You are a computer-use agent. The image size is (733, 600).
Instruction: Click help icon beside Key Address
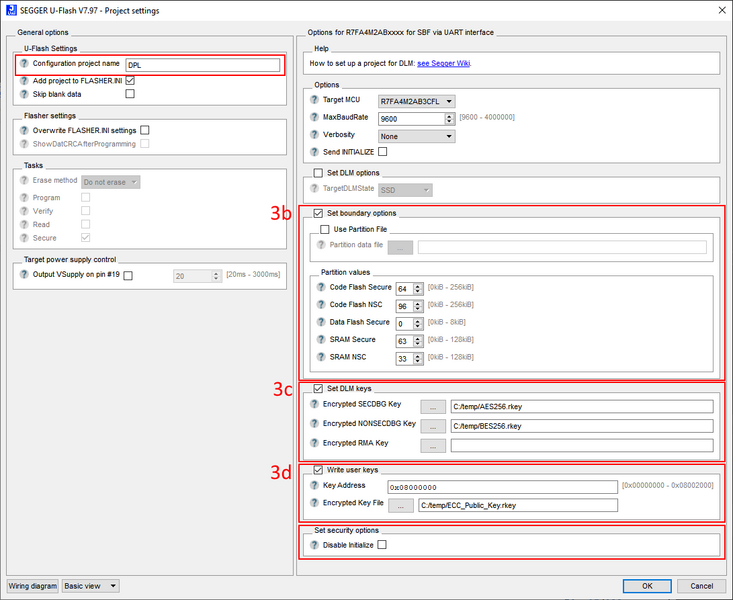(315, 485)
